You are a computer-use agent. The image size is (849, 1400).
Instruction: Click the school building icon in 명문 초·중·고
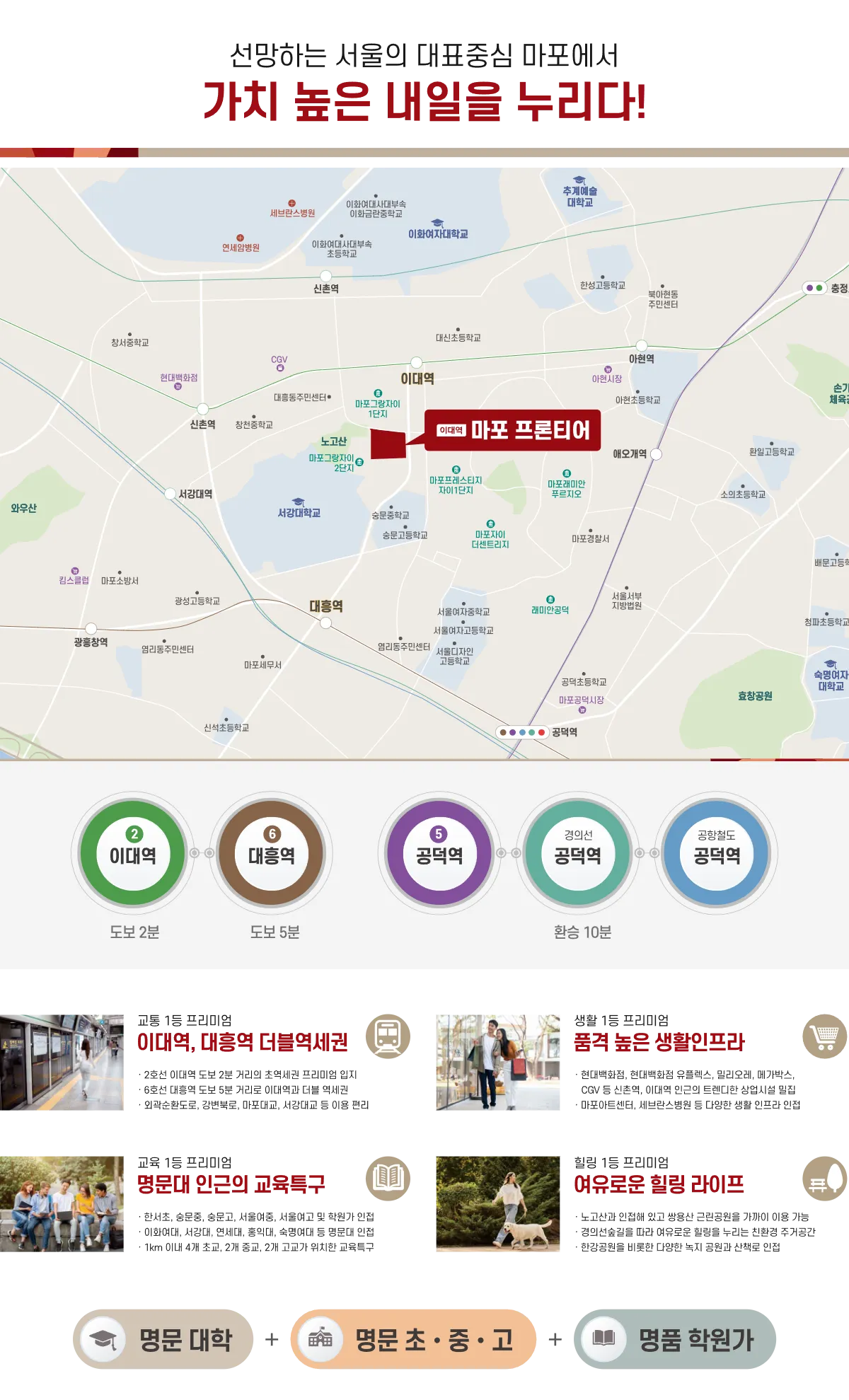(x=321, y=1338)
